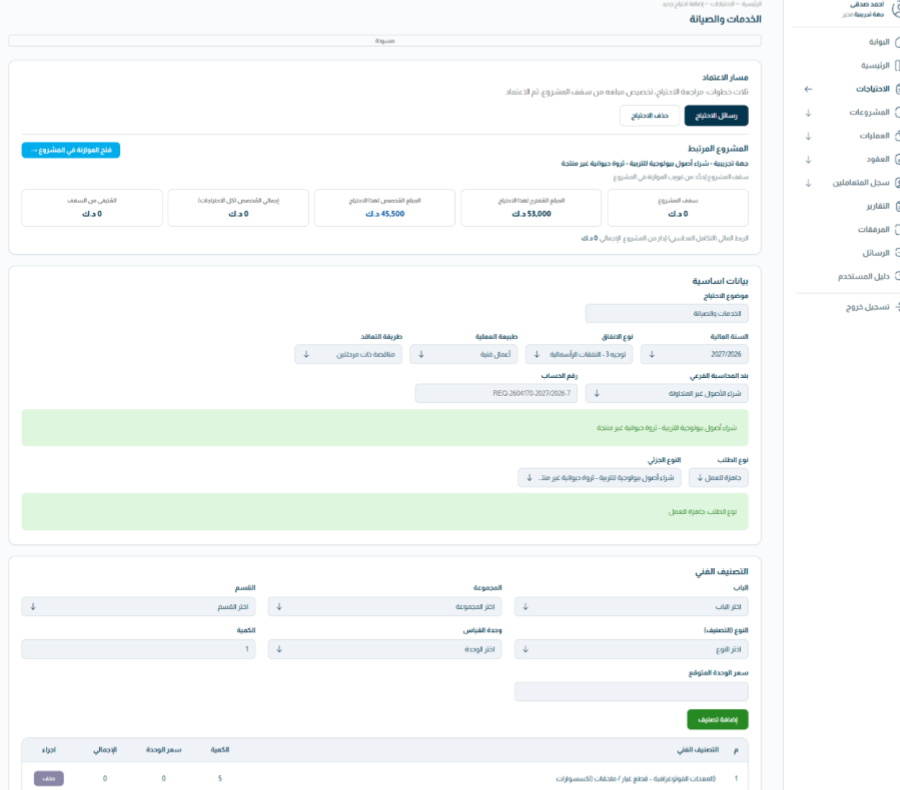Open the نوع الانفاق dropdown

[579, 355]
